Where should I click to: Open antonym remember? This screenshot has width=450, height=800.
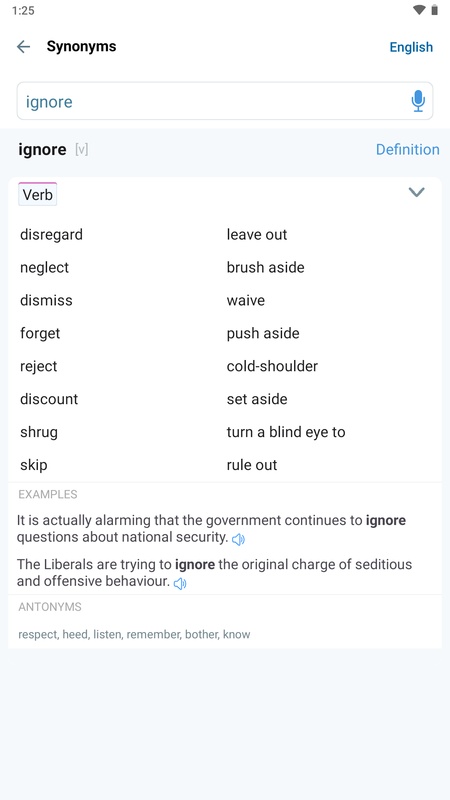click(154, 635)
